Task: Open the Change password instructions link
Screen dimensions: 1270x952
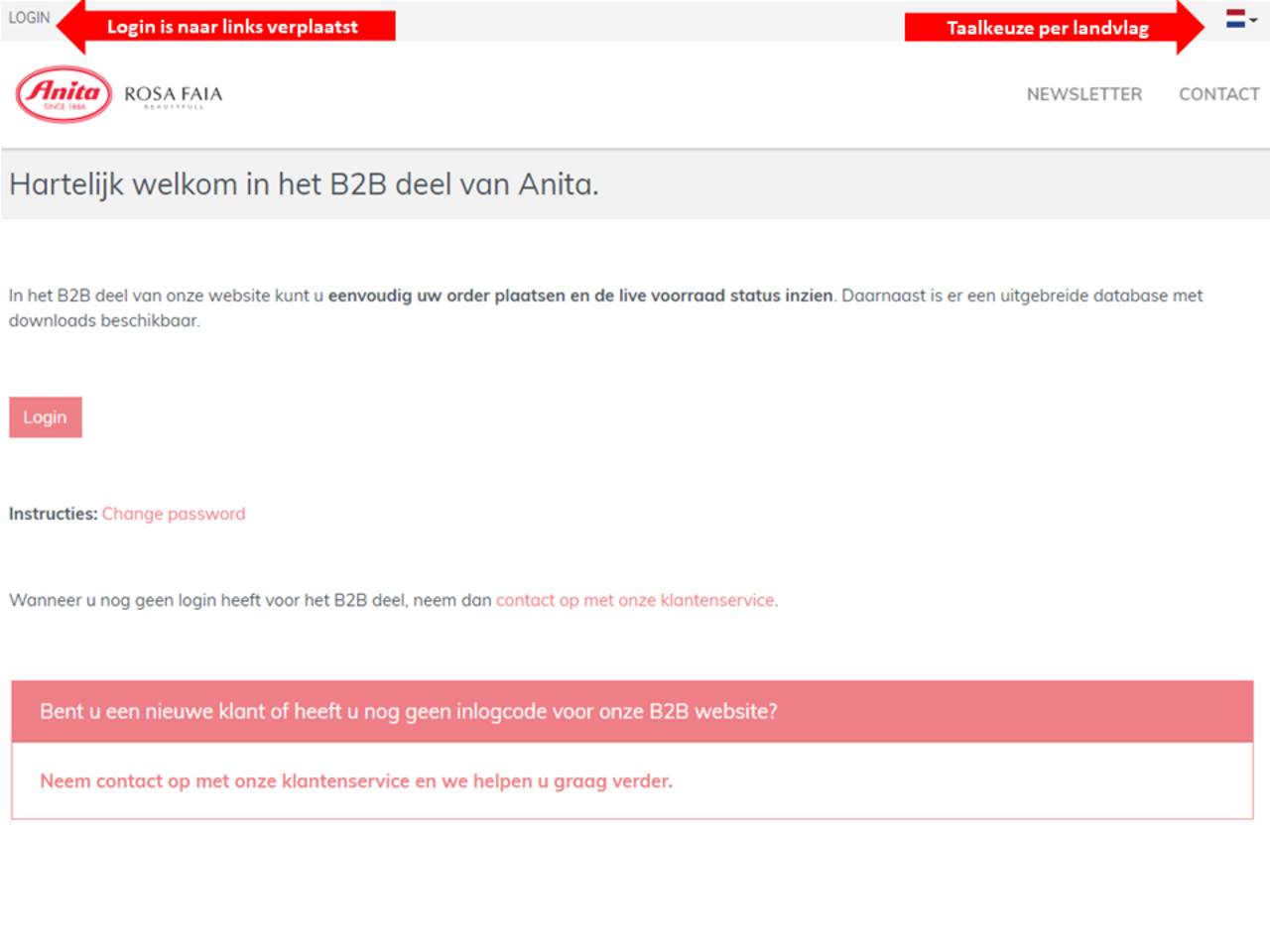Action: [174, 514]
